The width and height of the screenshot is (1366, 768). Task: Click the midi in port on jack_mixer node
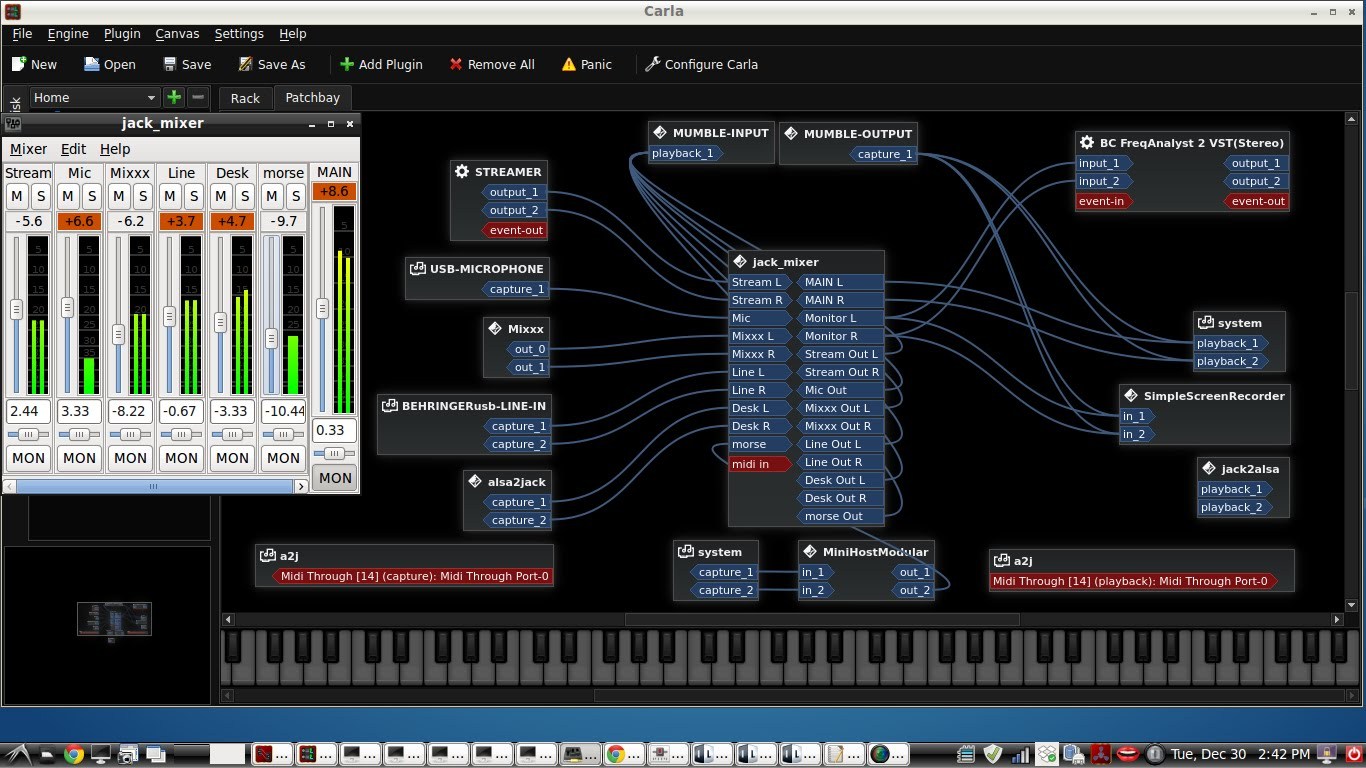coord(759,463)
